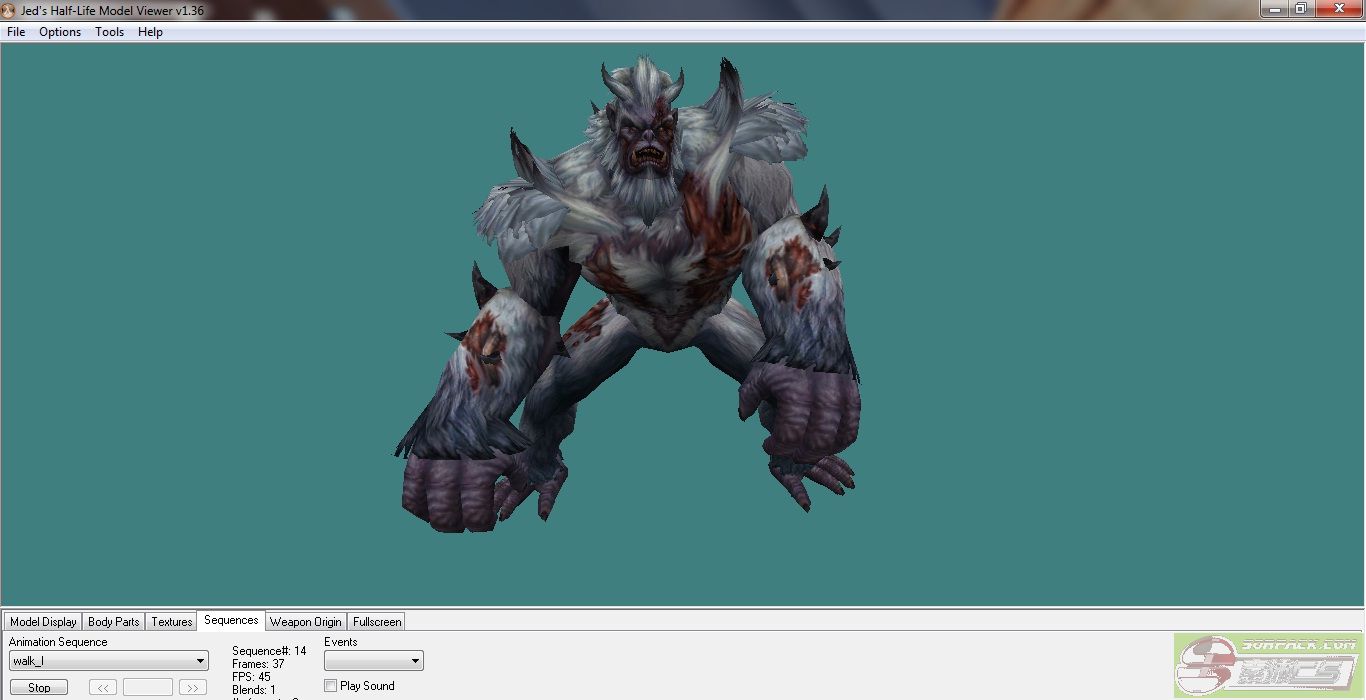1366x700 pixels.
Task: Go to the Fullscreen tab
Action: point(377,622)
